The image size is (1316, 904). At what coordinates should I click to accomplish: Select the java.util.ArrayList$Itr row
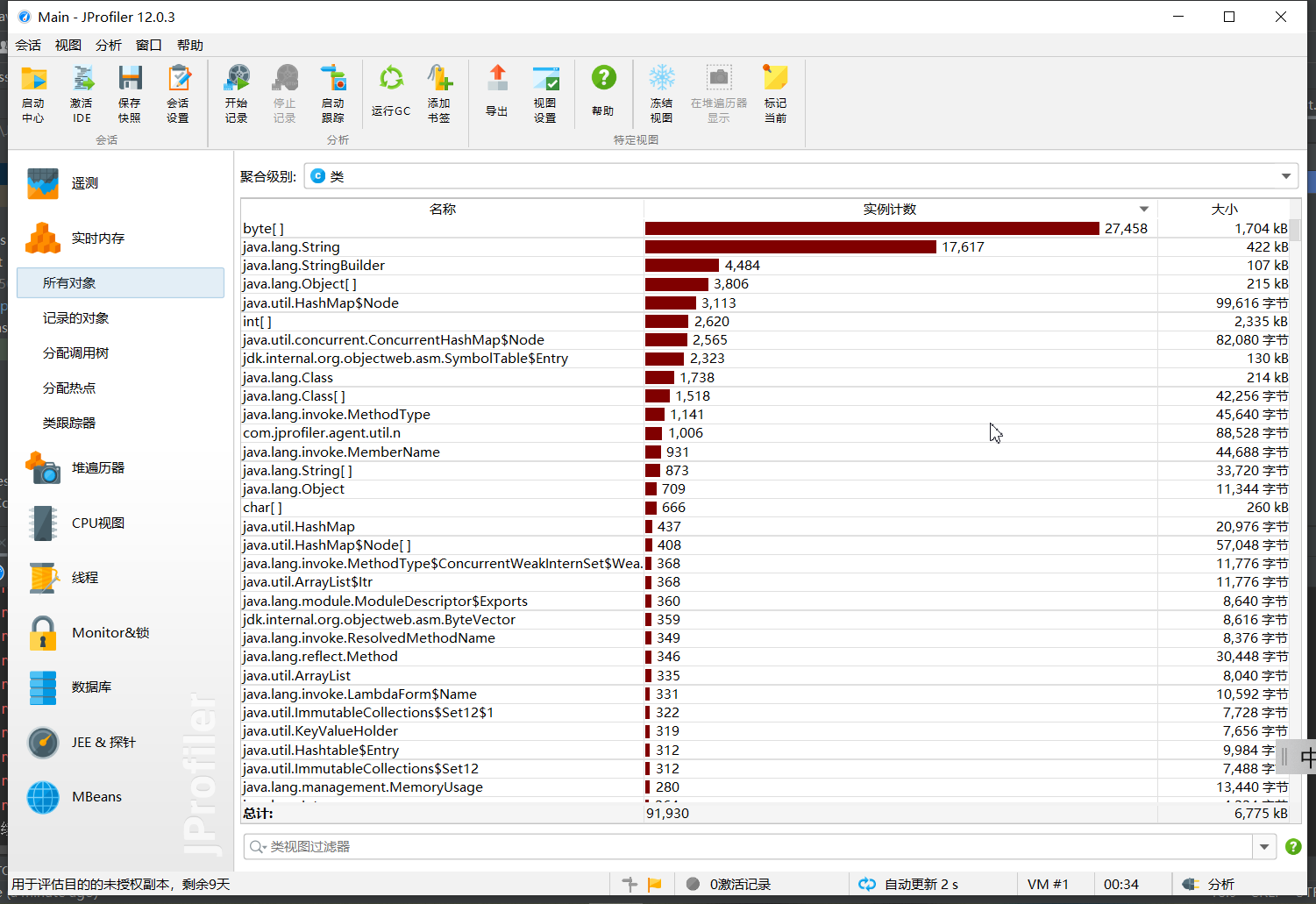coord(765,582)
